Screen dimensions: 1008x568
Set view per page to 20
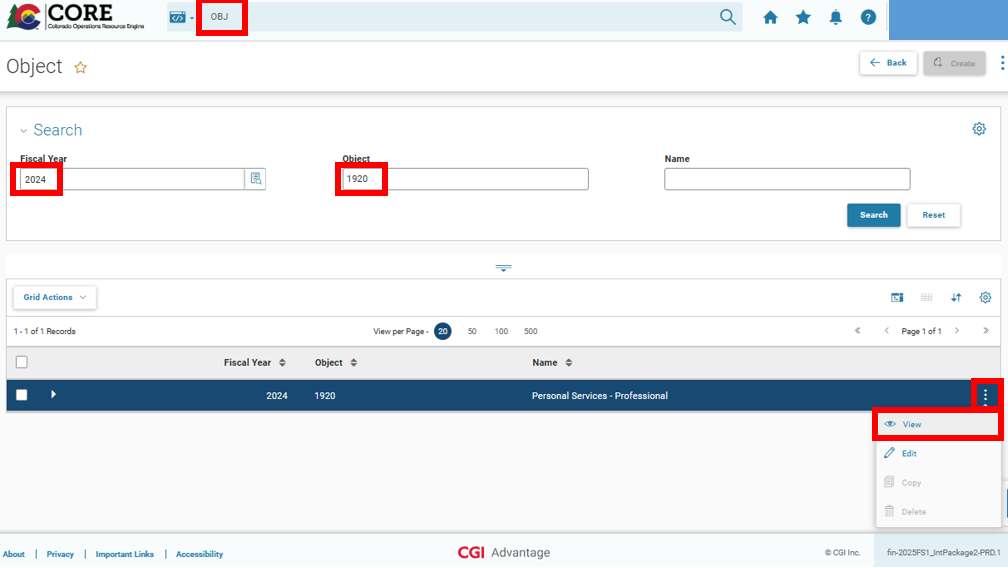[442, 332]
